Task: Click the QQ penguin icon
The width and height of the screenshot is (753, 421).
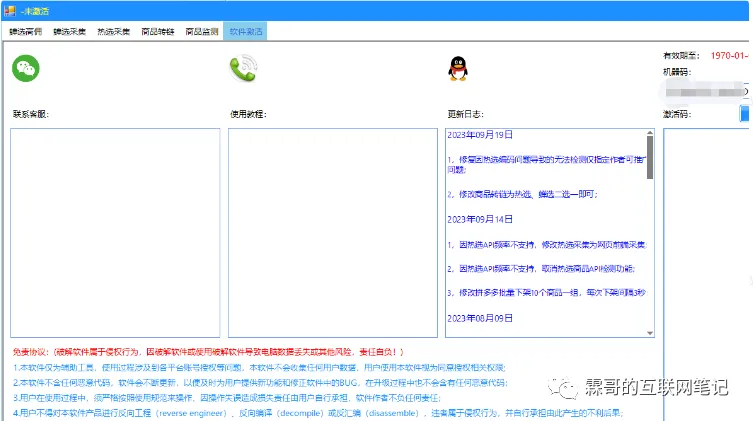Action: [457, 69]
